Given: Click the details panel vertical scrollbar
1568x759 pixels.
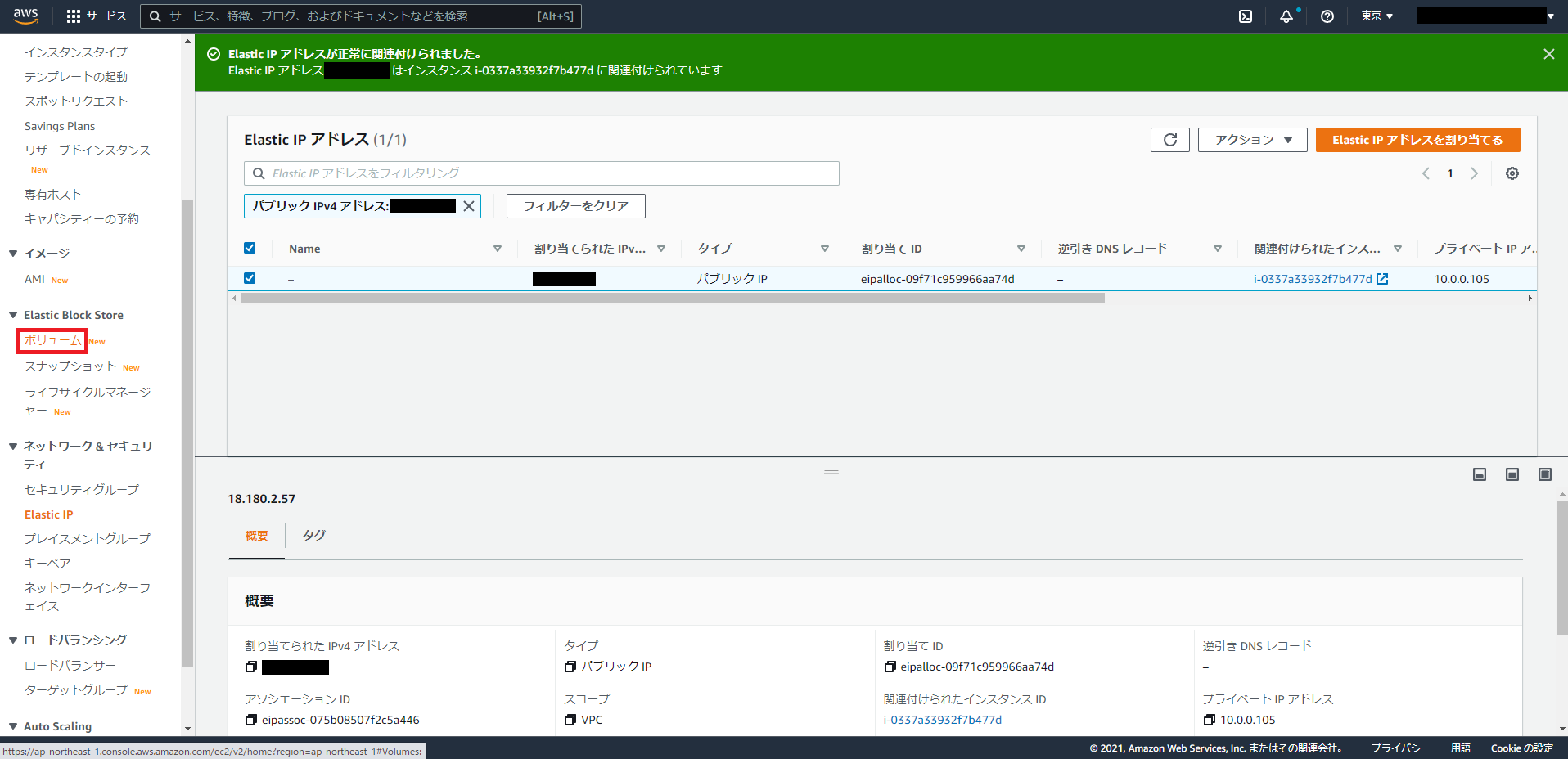Looking at the screenshot, I should tap(1562, 568).
